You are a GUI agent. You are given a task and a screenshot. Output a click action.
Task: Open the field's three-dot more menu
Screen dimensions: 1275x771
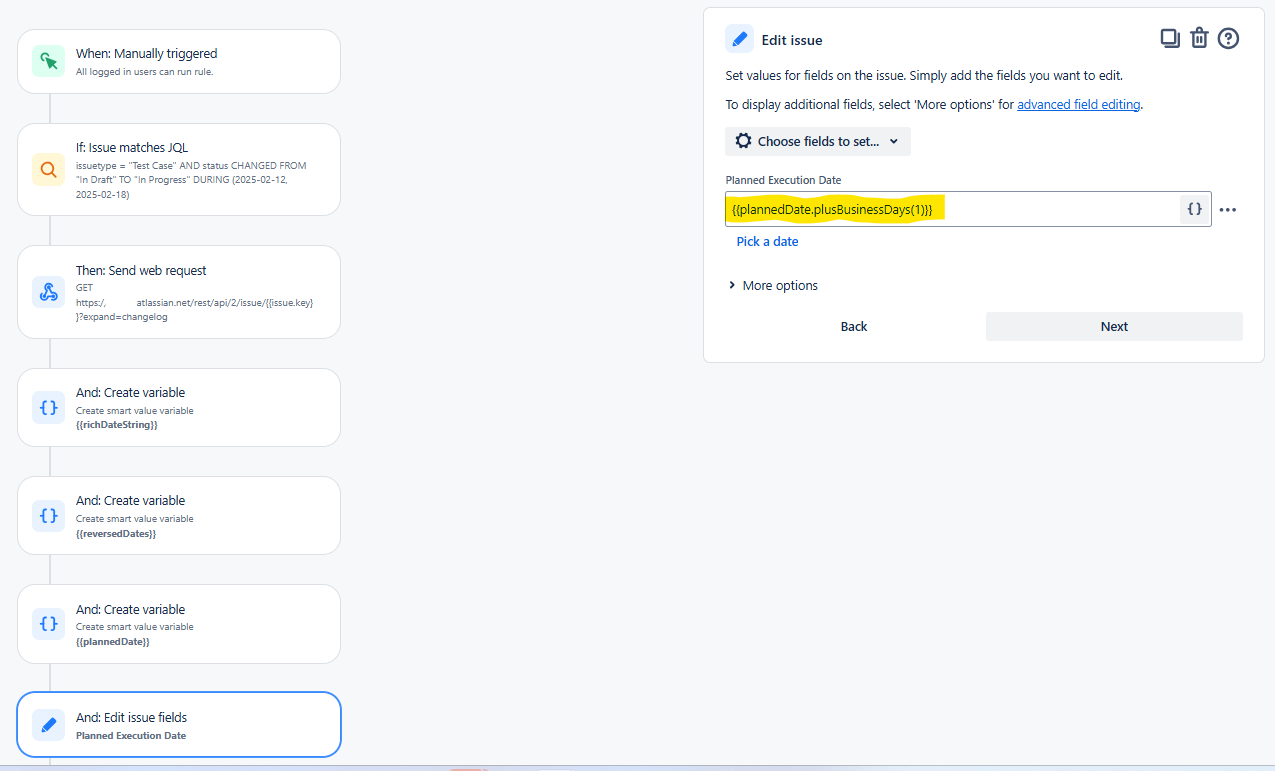tap(1228, 210)
